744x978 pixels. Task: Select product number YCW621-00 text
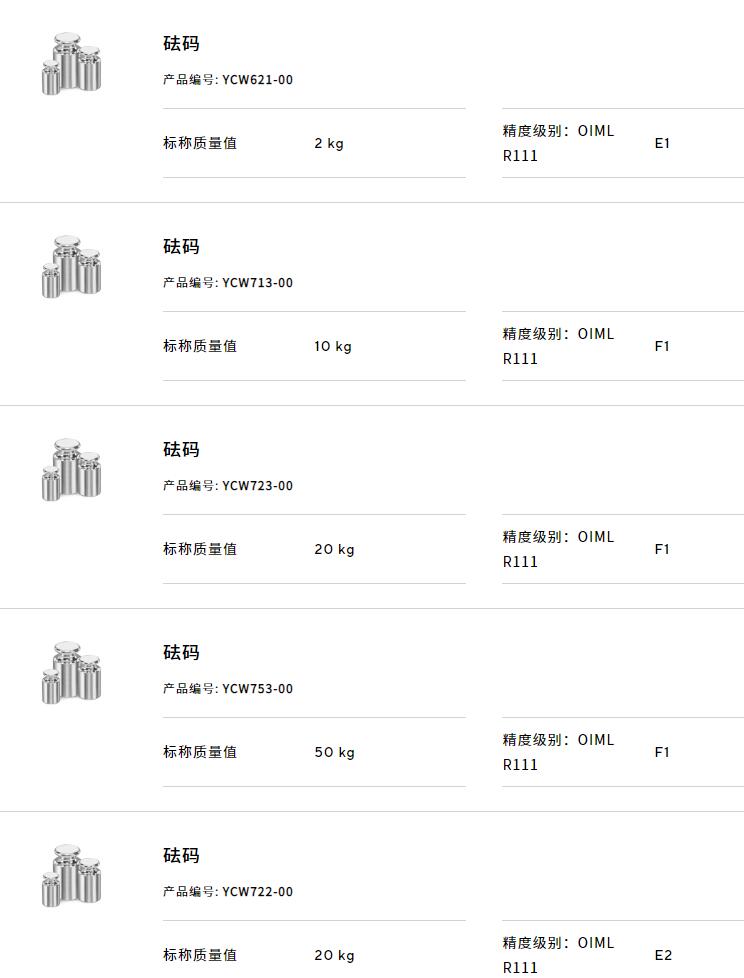257,80
